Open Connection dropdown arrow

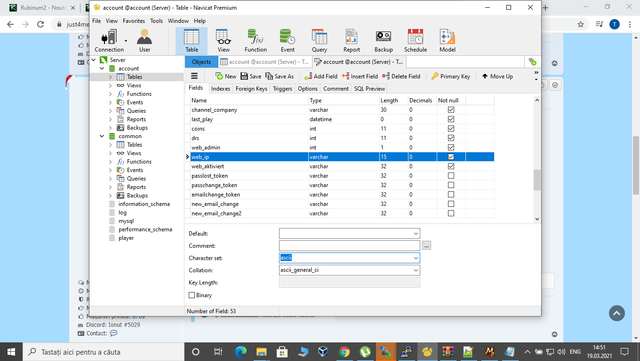click(x=126, y=41)
